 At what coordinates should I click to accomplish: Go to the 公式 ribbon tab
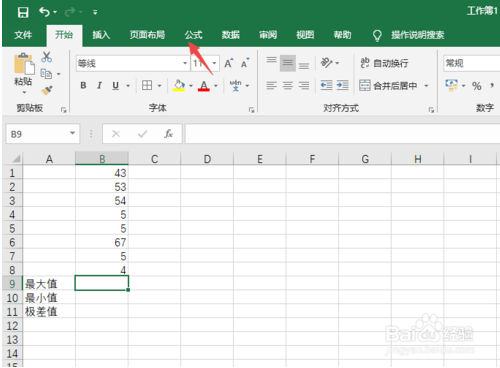coord(194,35)
